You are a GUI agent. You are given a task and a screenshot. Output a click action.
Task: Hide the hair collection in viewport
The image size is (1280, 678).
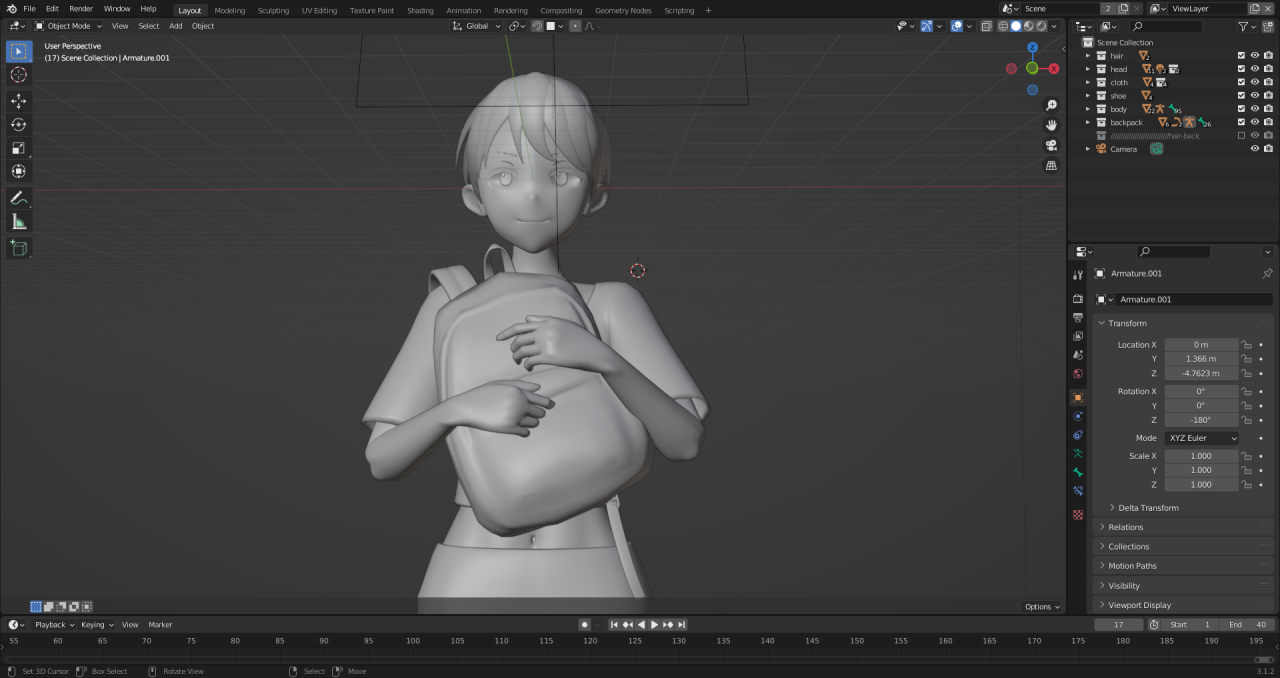click(x=1254, y=56)
